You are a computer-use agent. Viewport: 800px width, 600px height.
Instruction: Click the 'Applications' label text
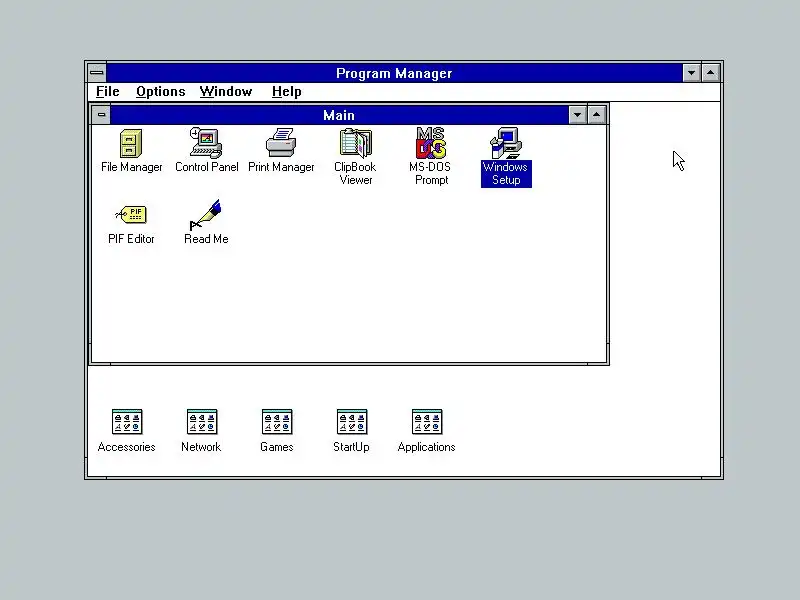[x=427, y=447]
